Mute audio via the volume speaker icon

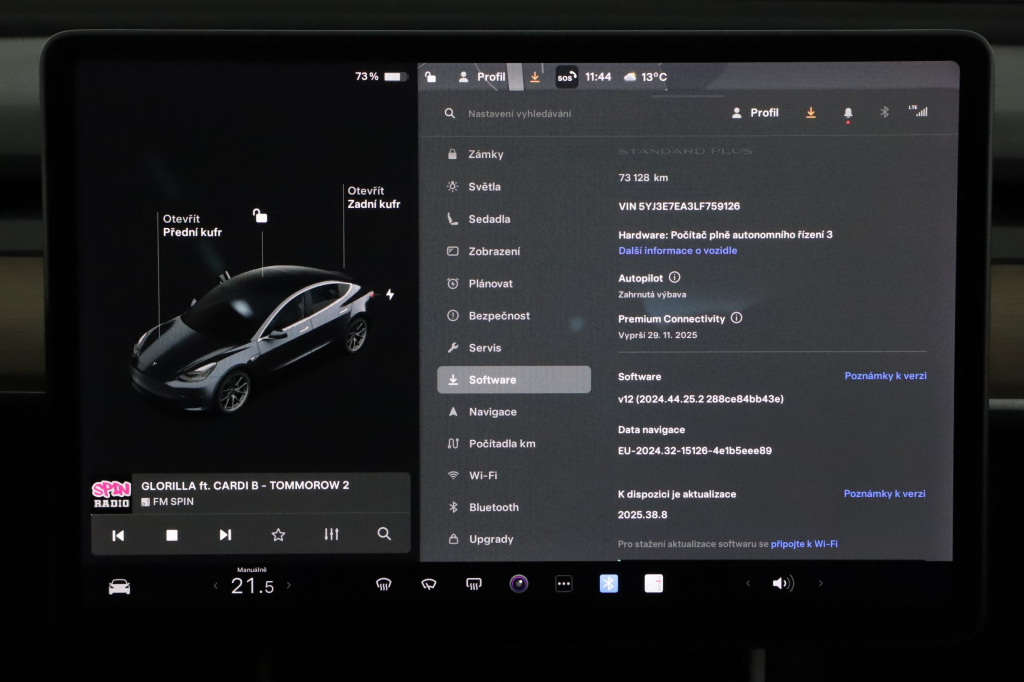click(783, 583)
